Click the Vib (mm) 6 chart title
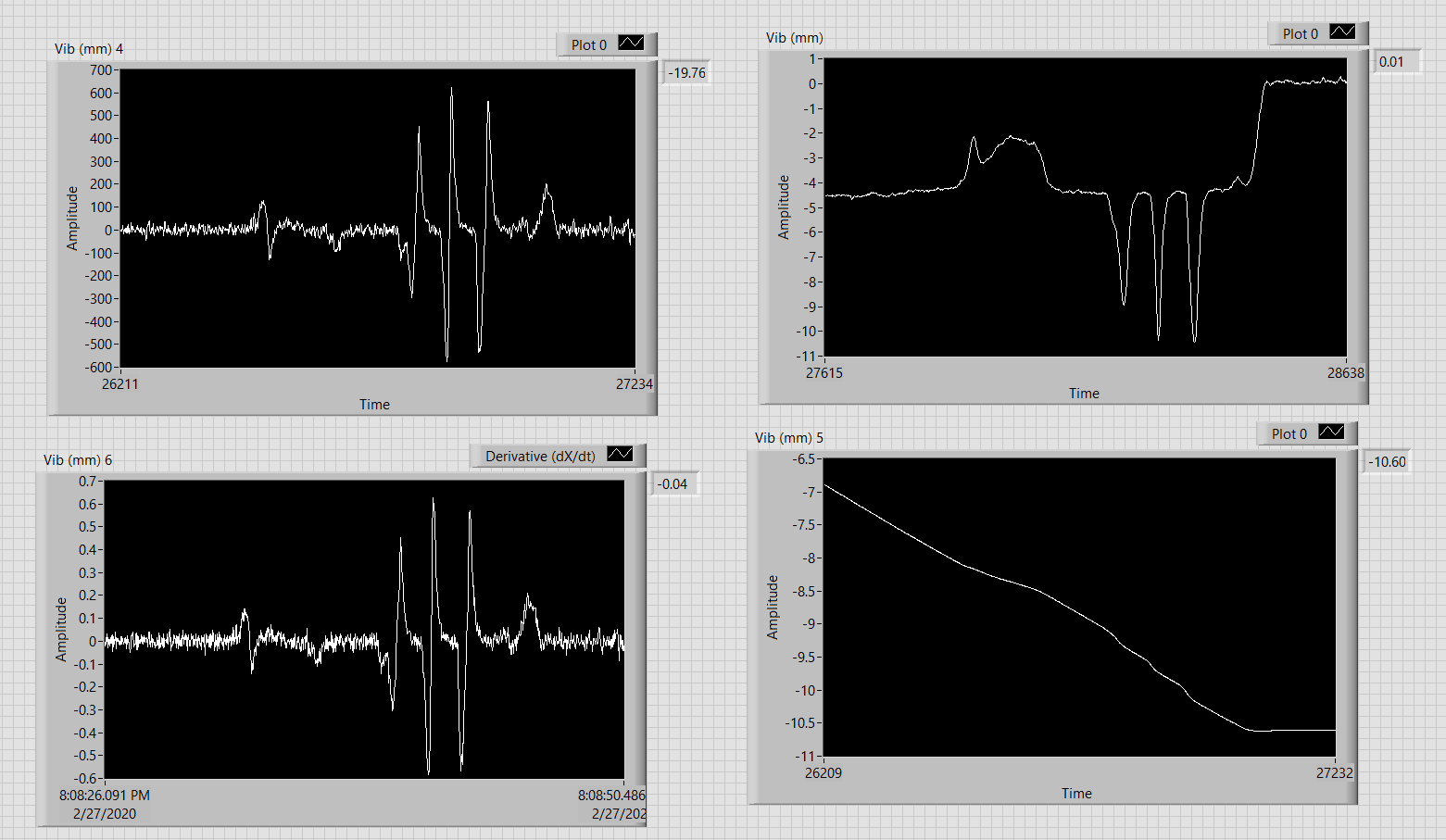 point(78,459)
